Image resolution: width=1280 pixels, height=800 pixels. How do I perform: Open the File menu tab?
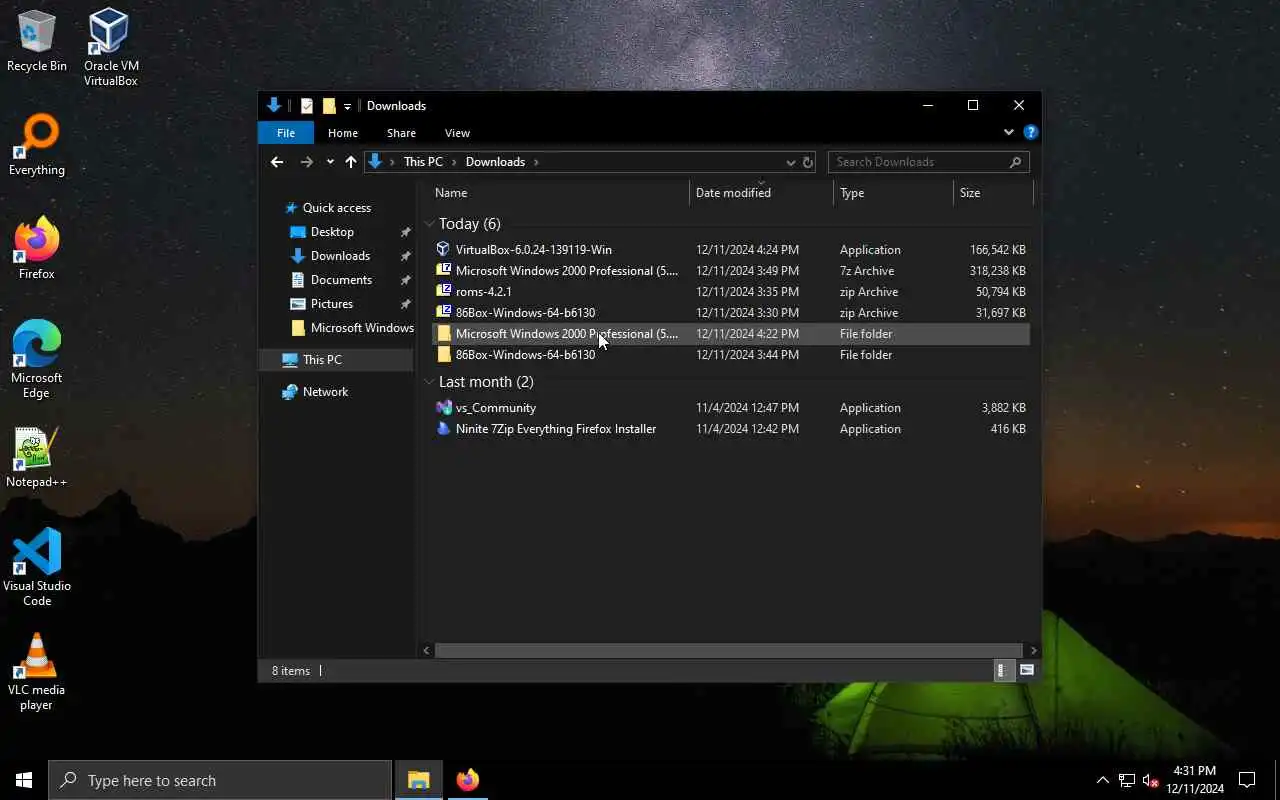tap(286, 133)
